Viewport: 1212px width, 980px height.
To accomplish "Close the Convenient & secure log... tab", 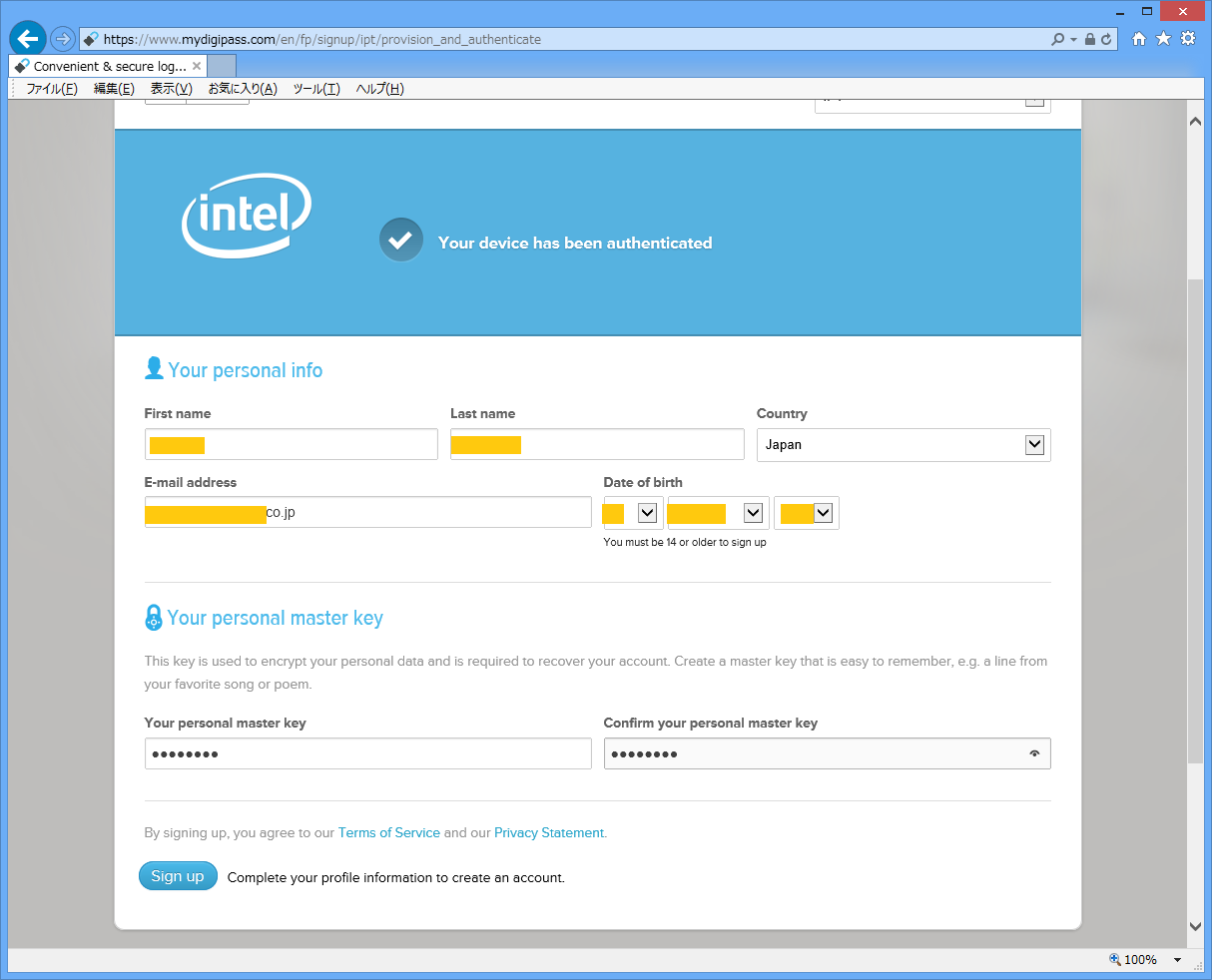I will coord(197,66).
